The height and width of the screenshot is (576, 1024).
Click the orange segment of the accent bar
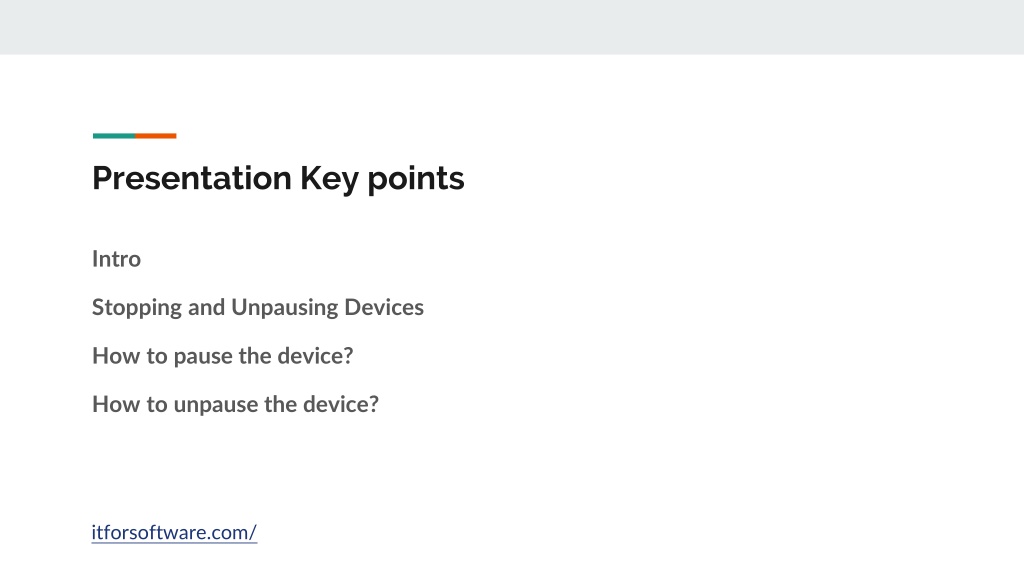155,136
